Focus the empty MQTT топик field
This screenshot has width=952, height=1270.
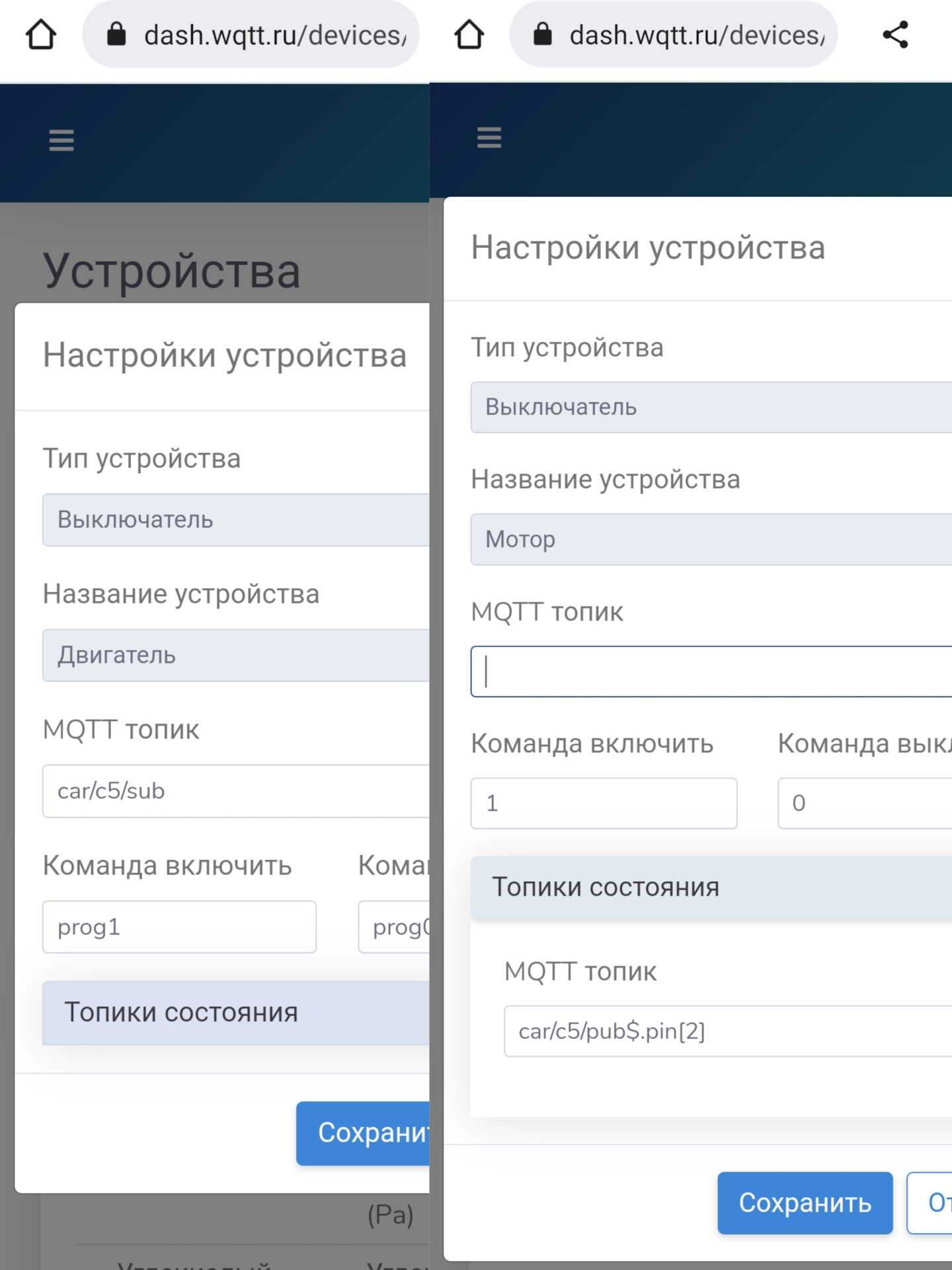711,671
